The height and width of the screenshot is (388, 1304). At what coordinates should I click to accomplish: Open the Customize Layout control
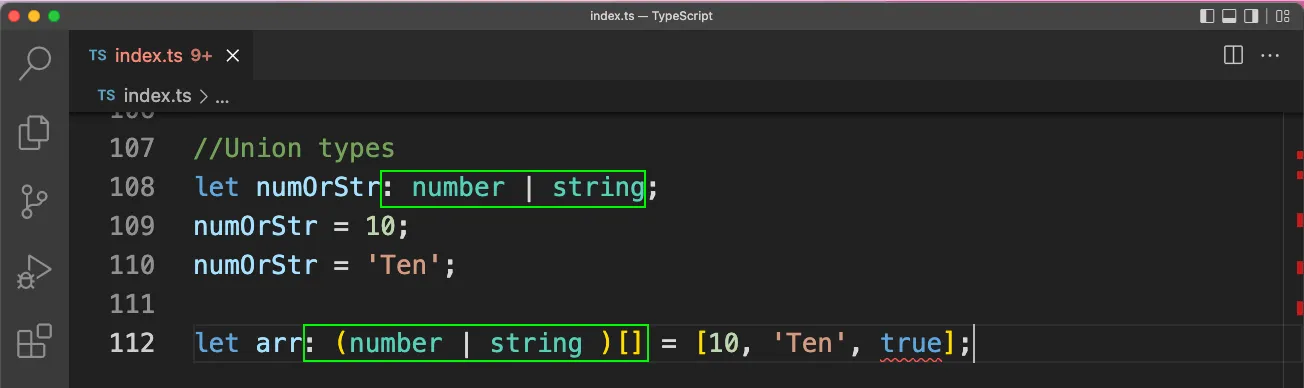[1282, 16]
